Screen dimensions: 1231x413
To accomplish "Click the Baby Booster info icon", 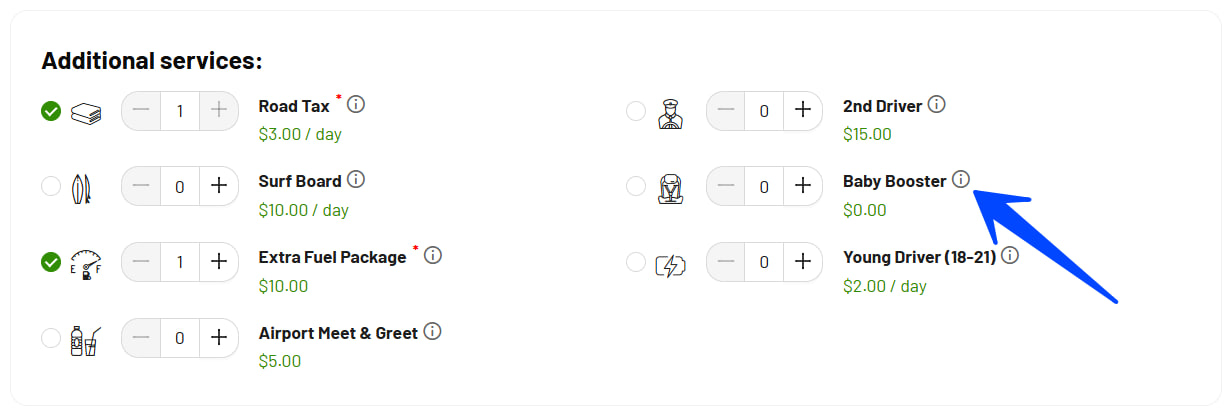I will click(961, 180).
